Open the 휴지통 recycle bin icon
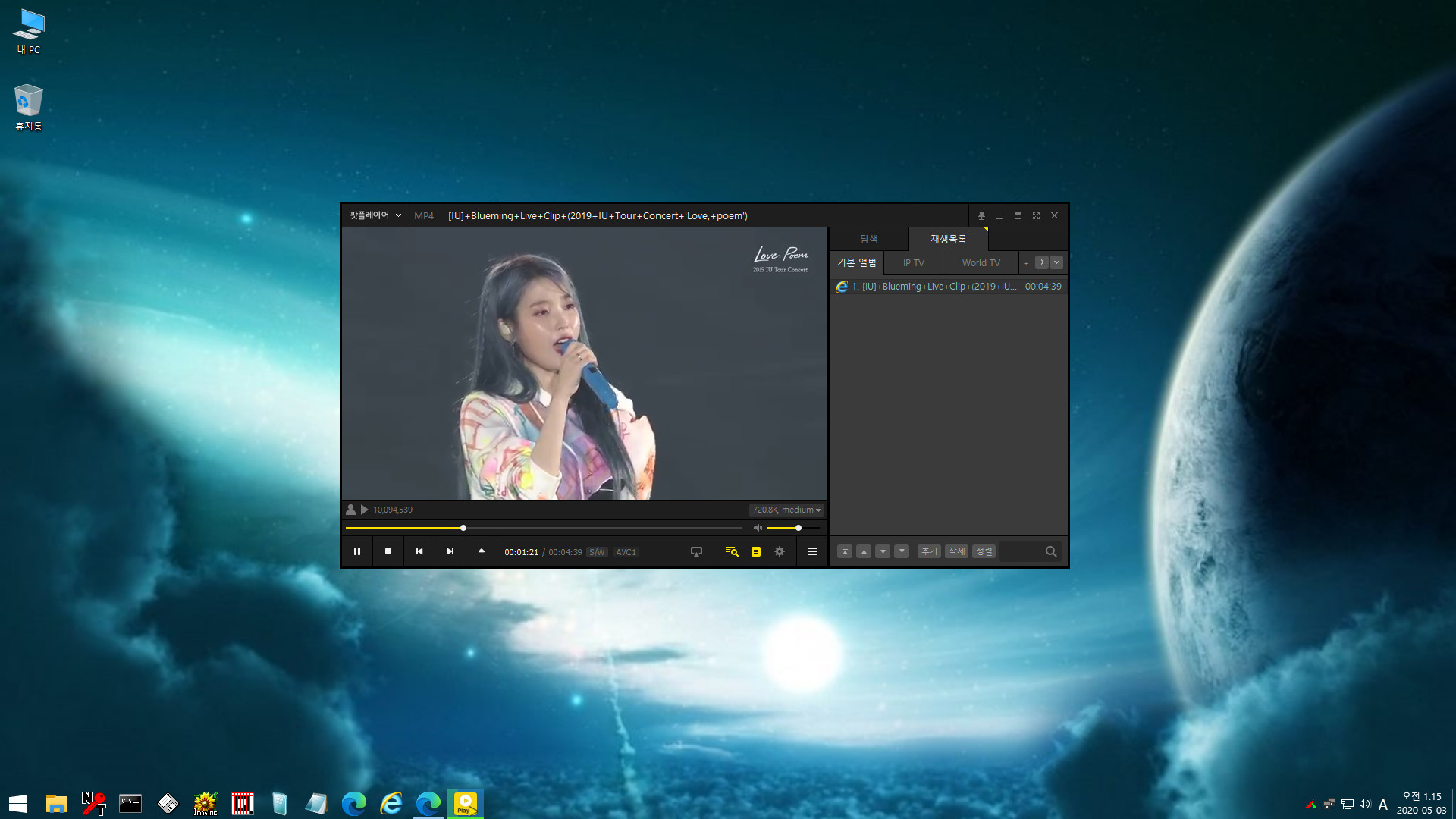 point(29,107)
